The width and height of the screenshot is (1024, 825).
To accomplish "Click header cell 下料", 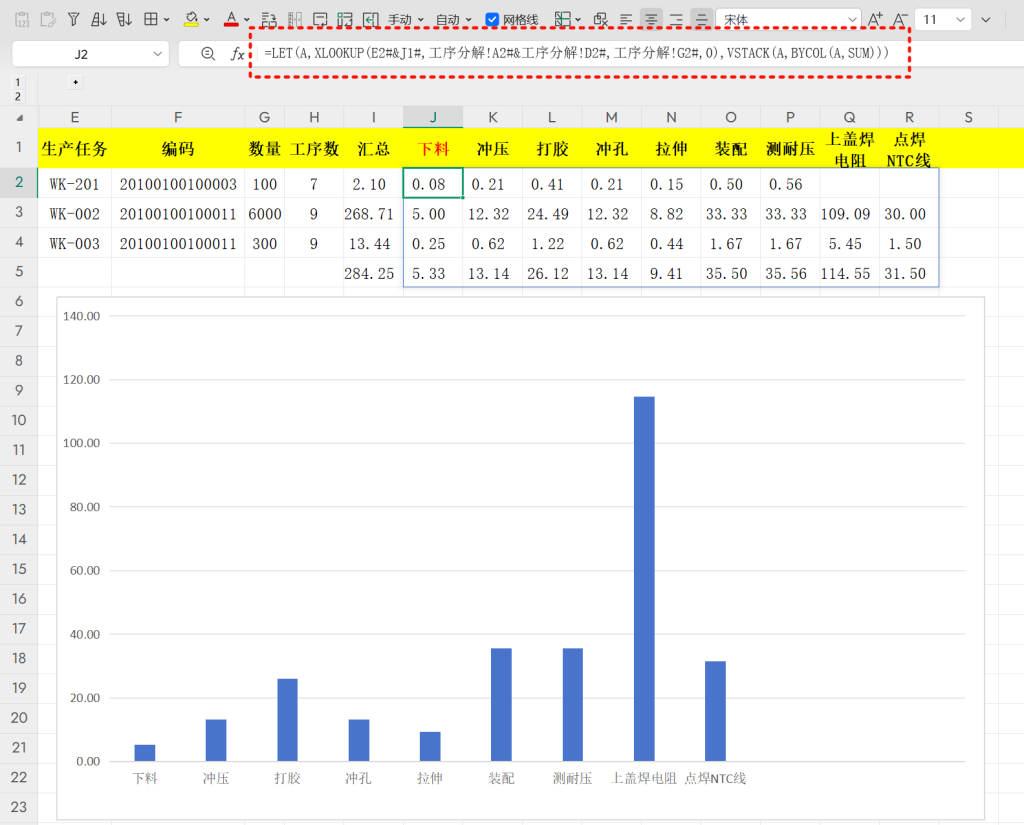I will tap(433, 149).
